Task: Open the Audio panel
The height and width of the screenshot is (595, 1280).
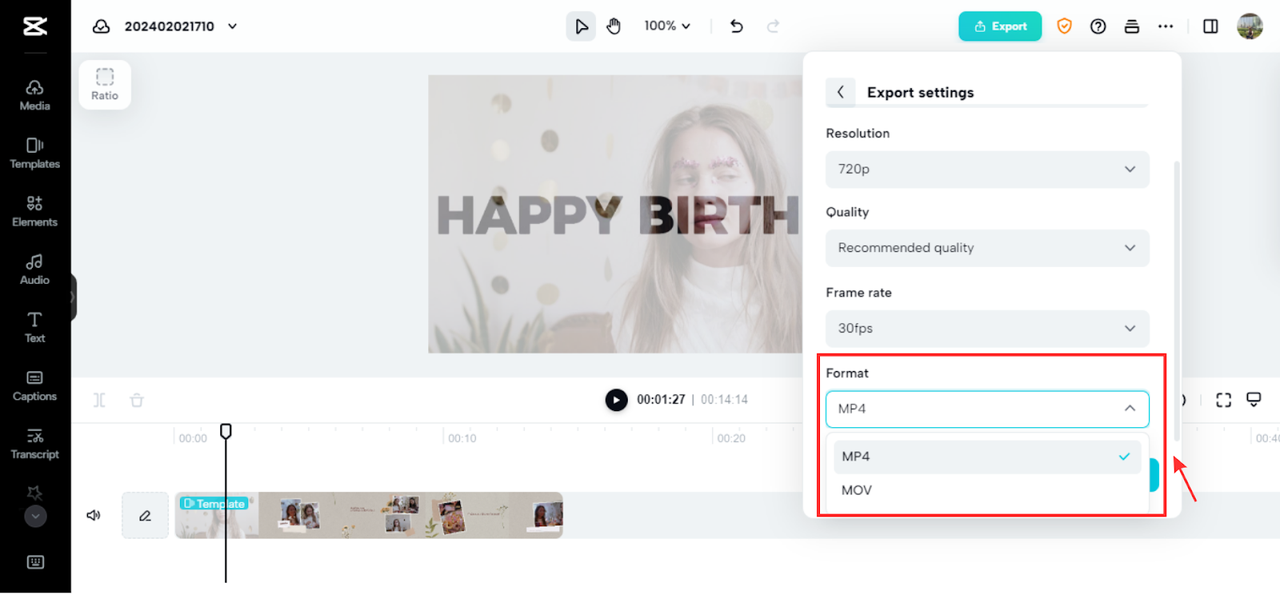Action: pyautogui.click(x=35, y=269)
